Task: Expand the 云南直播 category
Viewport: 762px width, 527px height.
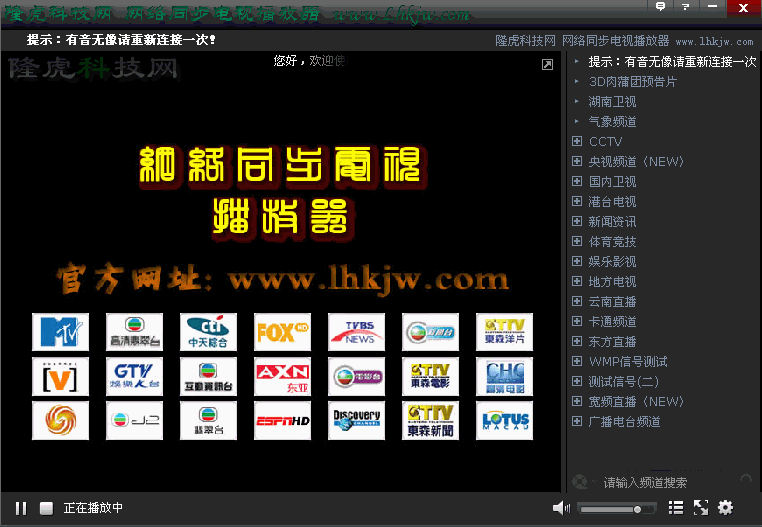Action: point(577,301)
